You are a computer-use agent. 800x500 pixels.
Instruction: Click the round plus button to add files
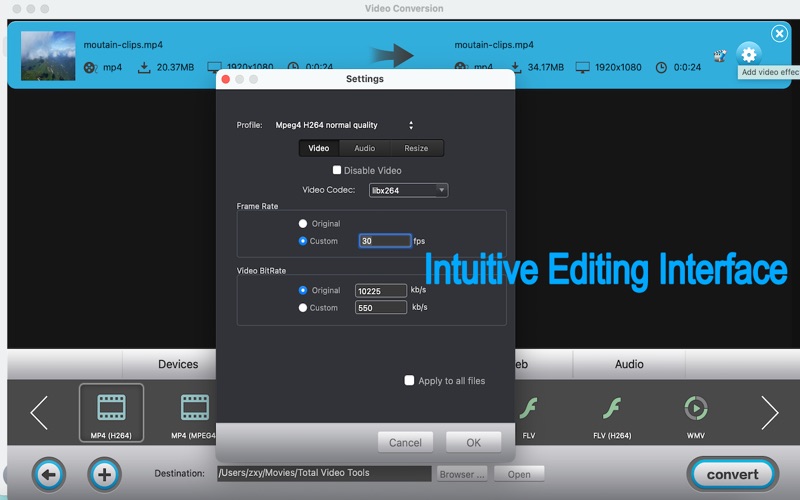pos(105,473)
